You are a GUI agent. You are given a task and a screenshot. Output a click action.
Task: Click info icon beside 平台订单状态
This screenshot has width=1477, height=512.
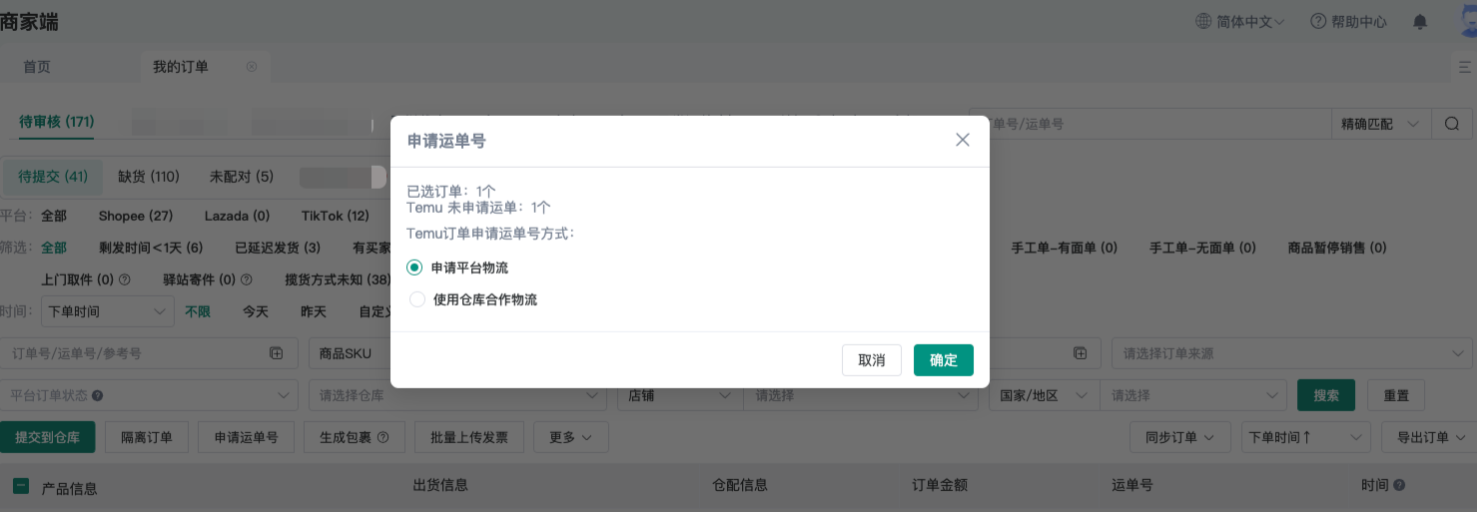coord(97,395)
